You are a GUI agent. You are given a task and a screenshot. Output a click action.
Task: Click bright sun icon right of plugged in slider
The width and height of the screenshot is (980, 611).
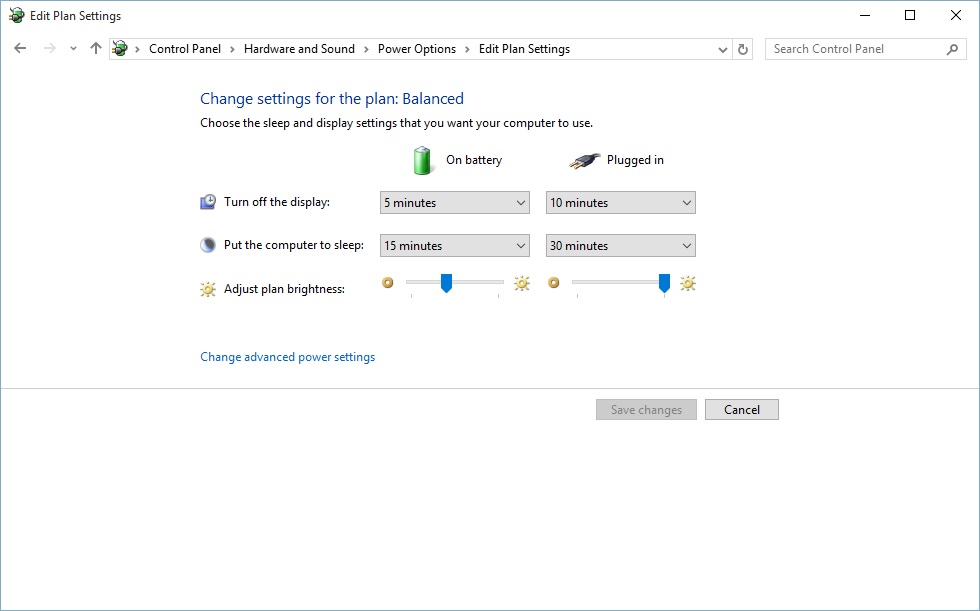(x=688, y=284)
